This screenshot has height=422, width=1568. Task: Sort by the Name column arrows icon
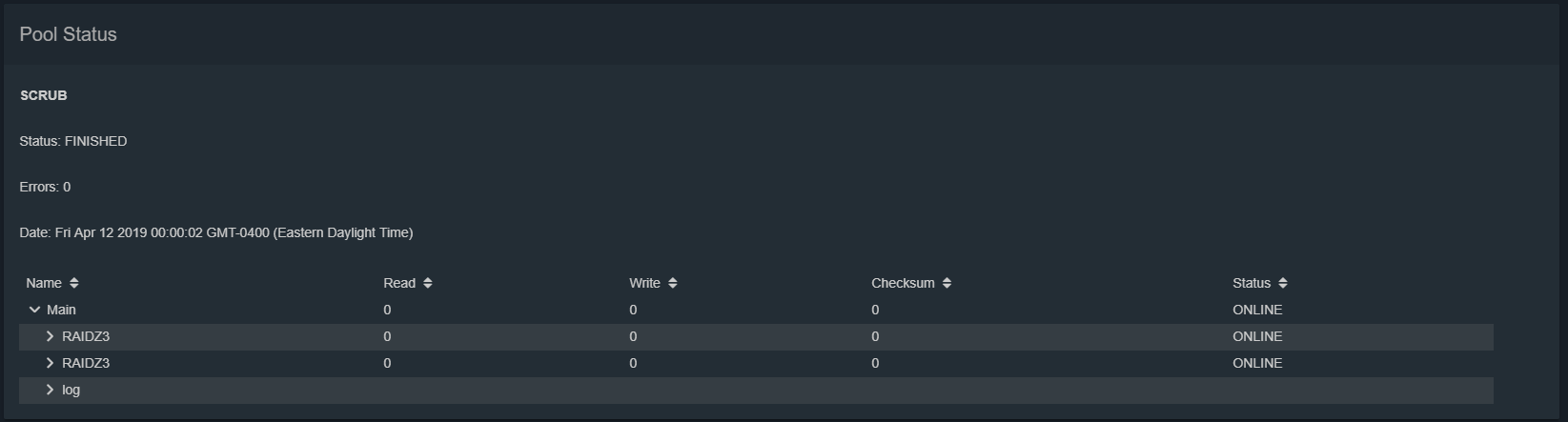tap(74, 283)
